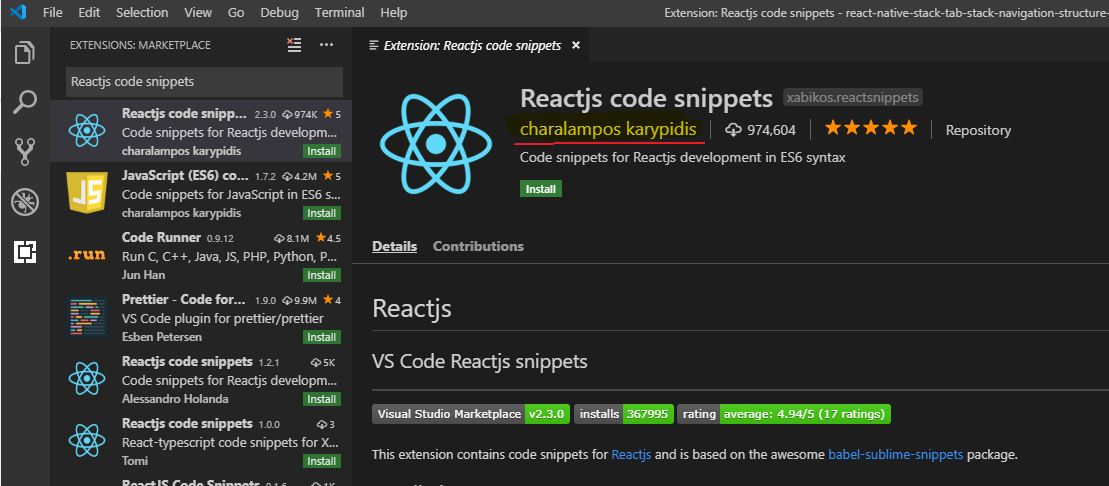Image resolution: width=1109 pixels, height=486 pixels.
Task: Install JavaScript (ES6) code snippets
Action: [322, 213]
